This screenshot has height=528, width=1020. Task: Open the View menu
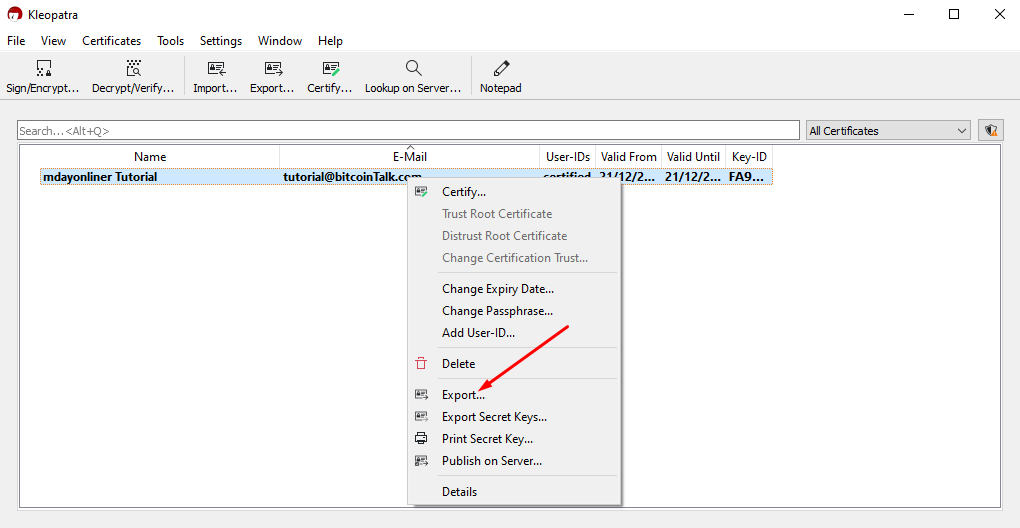pyautogui.click(x=53, y=41)
